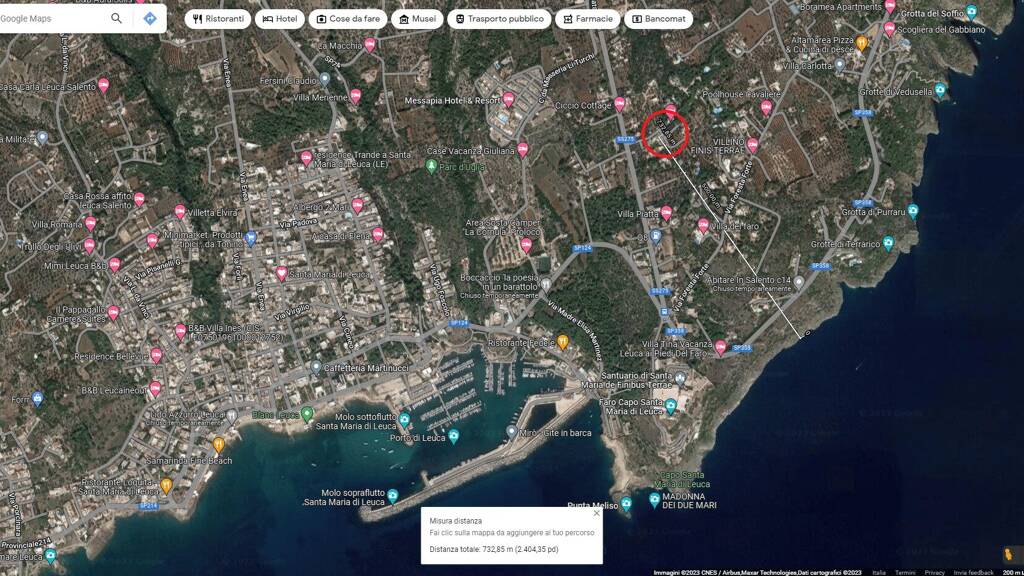Click the Invia feedback footer link
The height and width of the screenshot is (576, 1024).
pos(974,572)
